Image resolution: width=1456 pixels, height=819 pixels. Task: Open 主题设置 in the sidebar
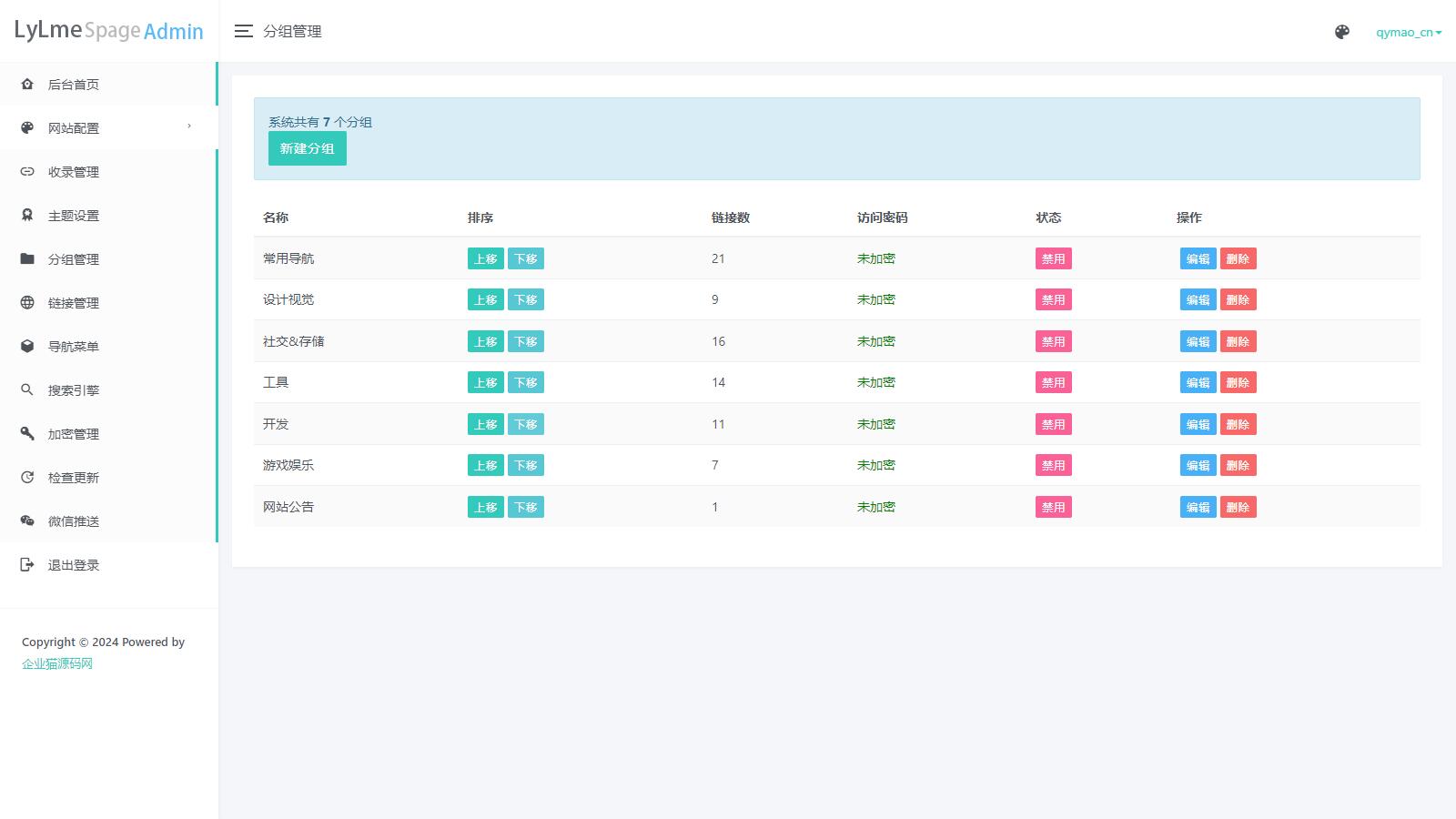(74, 216)
